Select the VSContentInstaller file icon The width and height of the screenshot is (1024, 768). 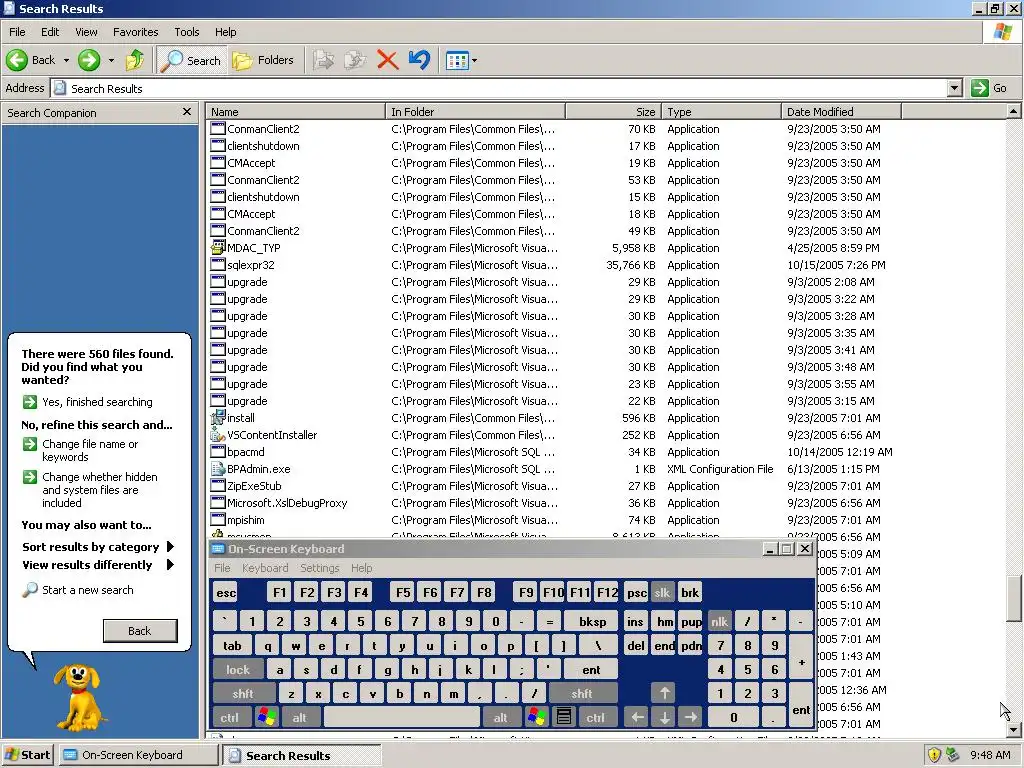pyautogui.click(x=218, y=434)
